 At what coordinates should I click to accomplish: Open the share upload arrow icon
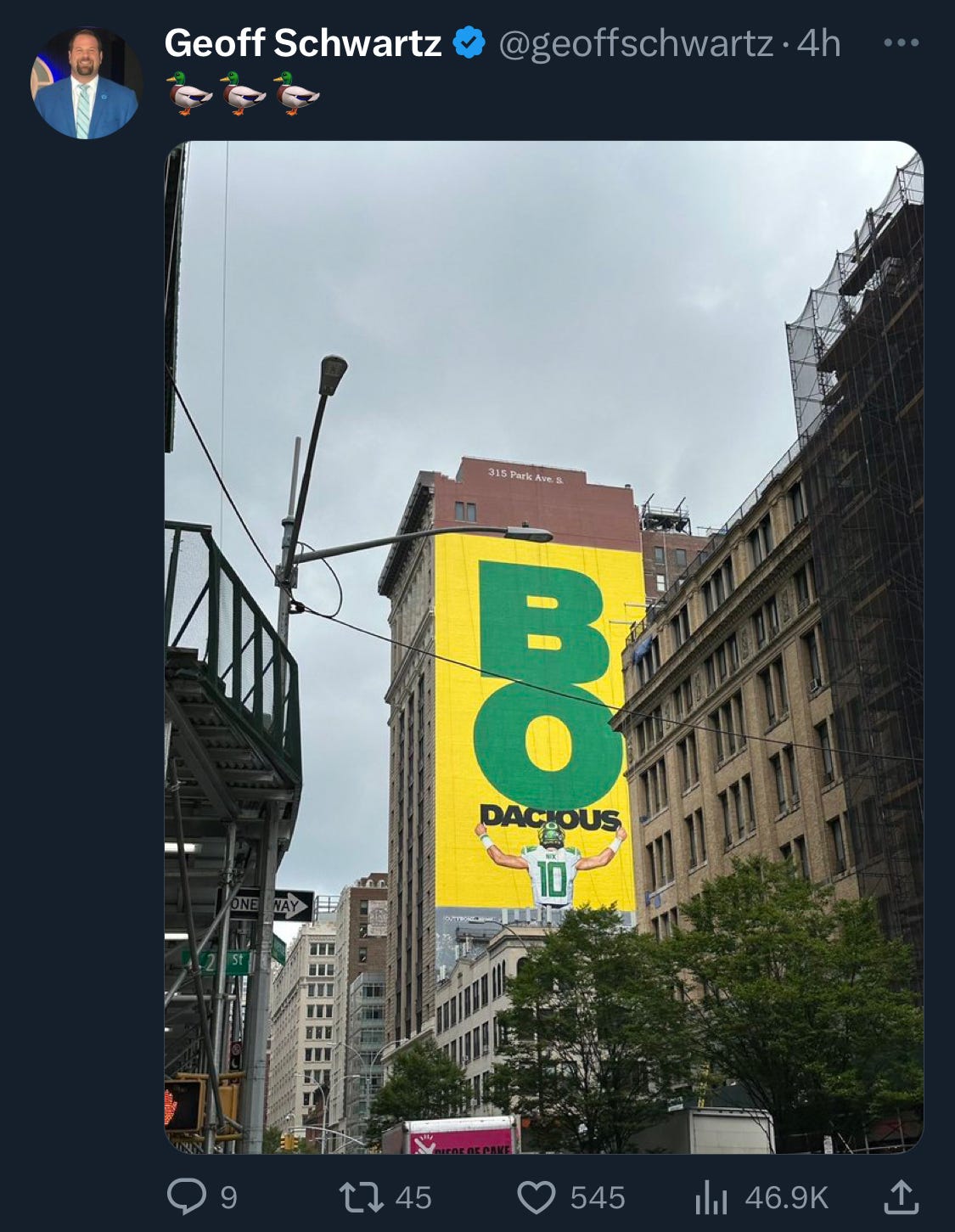902,1197
